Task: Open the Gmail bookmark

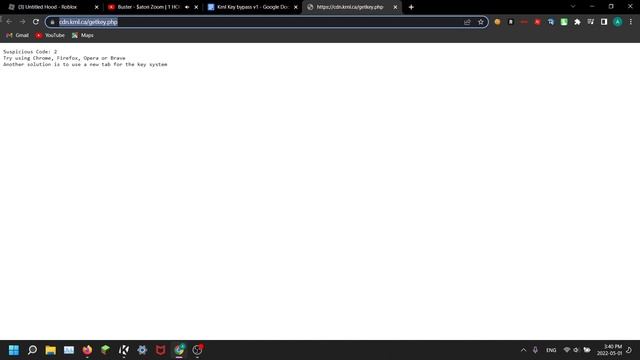Action: [18, 36]
